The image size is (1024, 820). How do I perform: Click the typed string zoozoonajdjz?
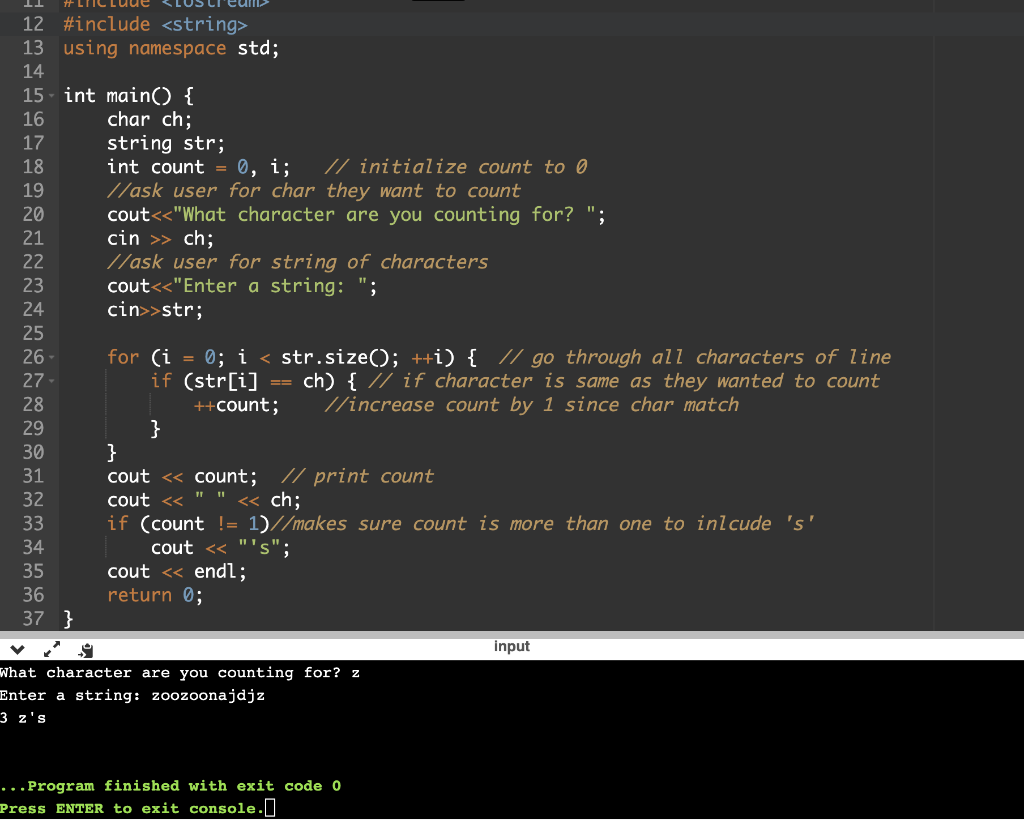point(210,695)
